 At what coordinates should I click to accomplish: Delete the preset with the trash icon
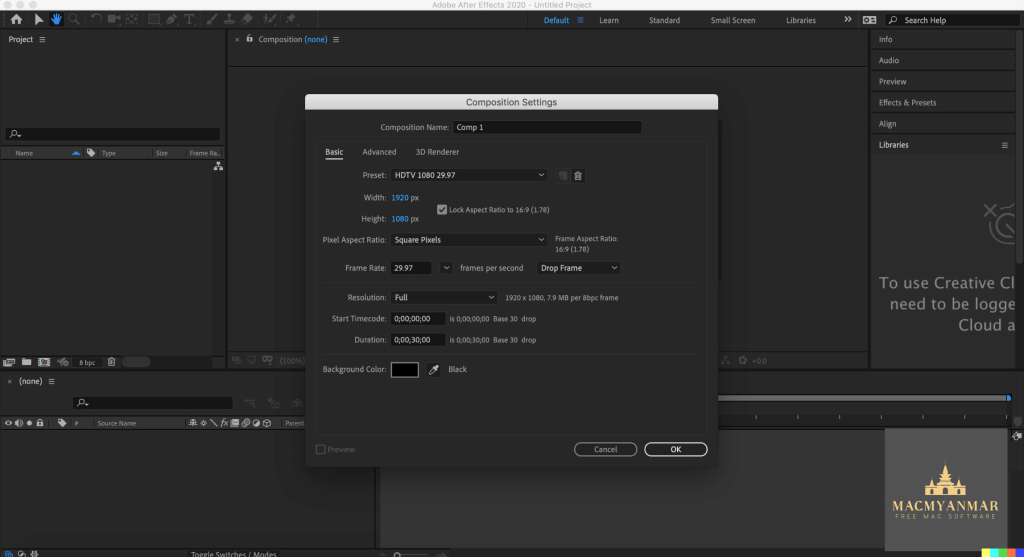578,176
